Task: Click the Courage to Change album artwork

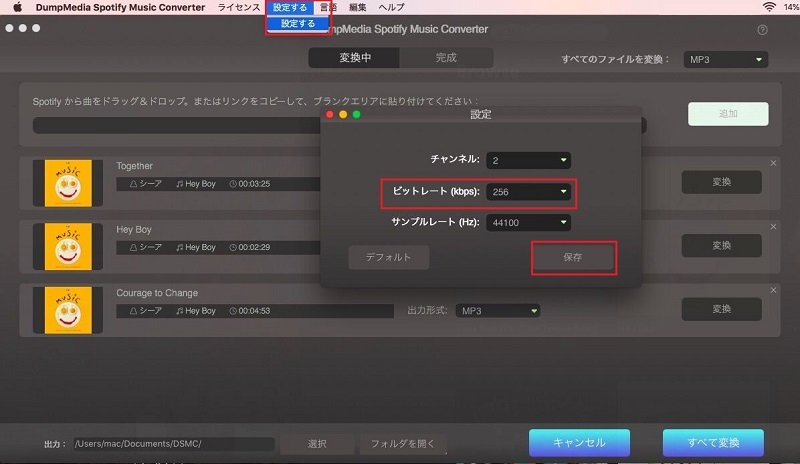Action: click(68, 310)
